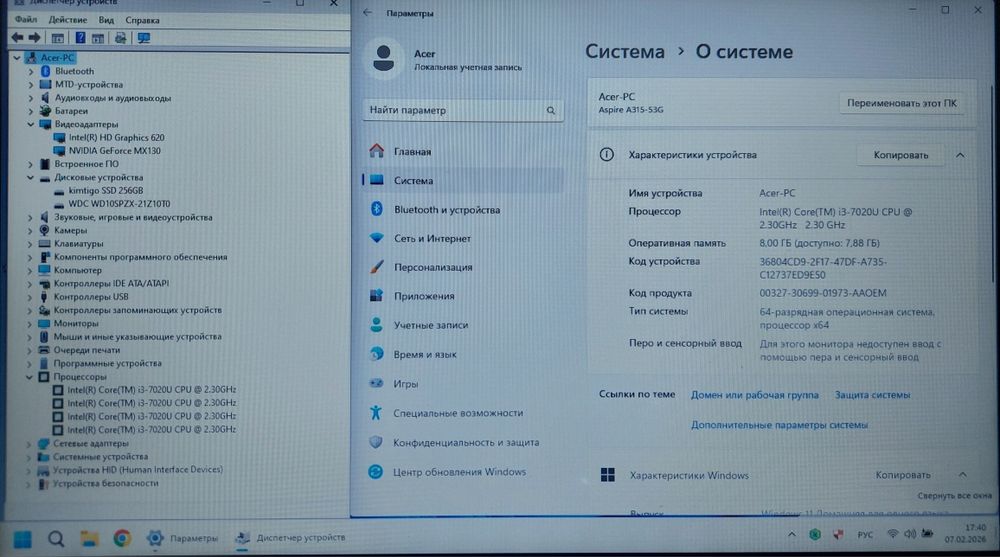This screenshot has width=1000, height=557.
Task: Open the Файл menu in Device Manager
Action: point(26,20)
